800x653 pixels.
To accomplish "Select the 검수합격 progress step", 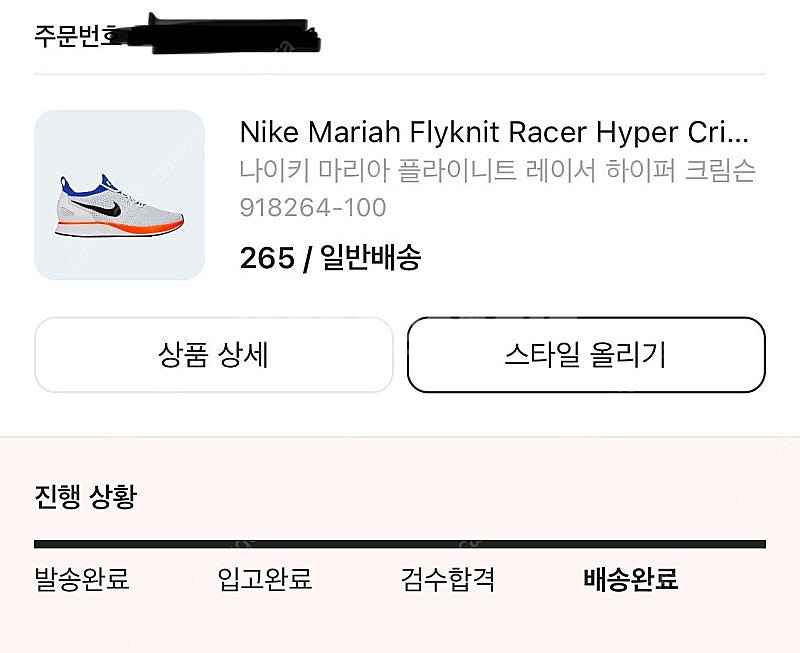I will tap(447, 579).
